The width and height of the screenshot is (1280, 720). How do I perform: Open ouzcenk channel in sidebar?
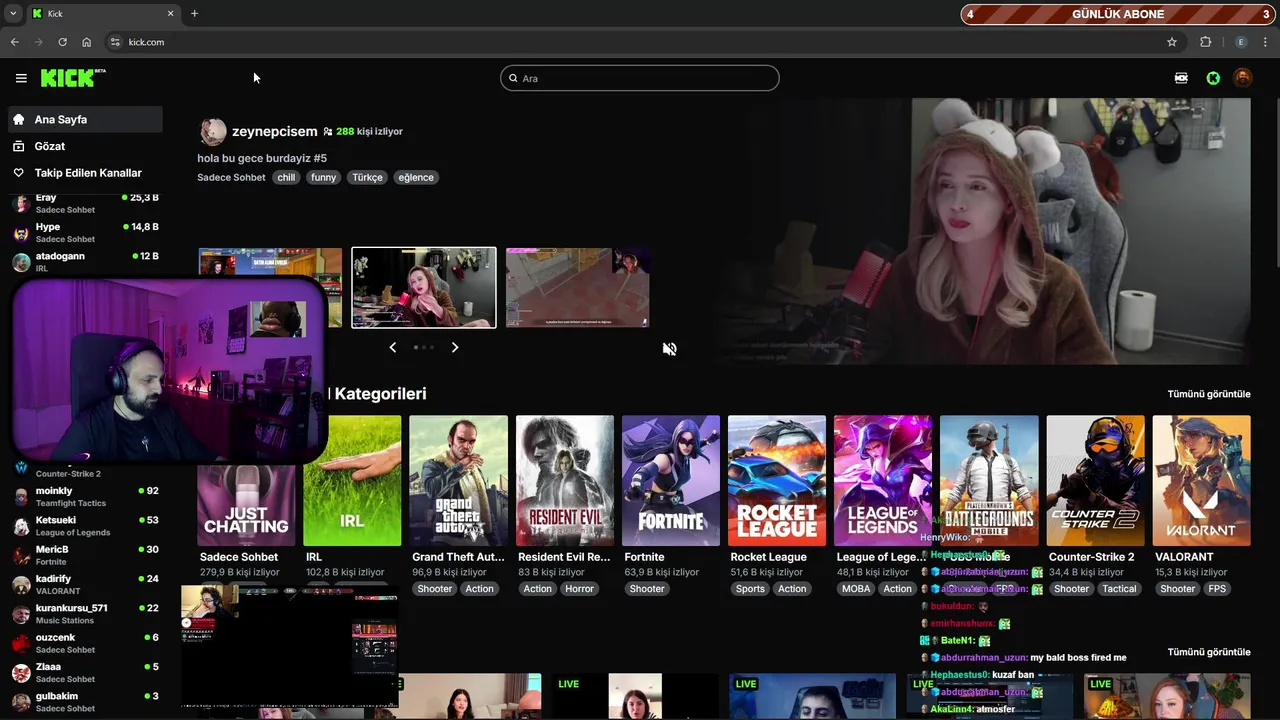85,643
